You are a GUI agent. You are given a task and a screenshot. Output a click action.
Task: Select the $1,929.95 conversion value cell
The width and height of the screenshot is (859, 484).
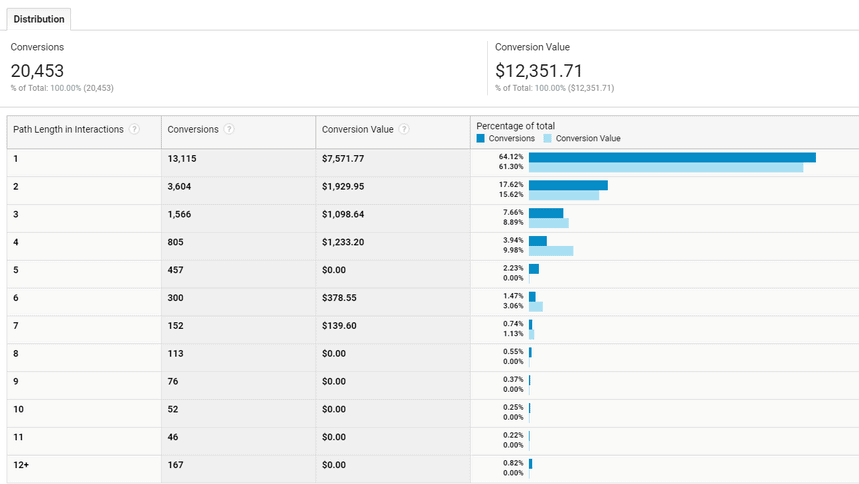[343, 186]
